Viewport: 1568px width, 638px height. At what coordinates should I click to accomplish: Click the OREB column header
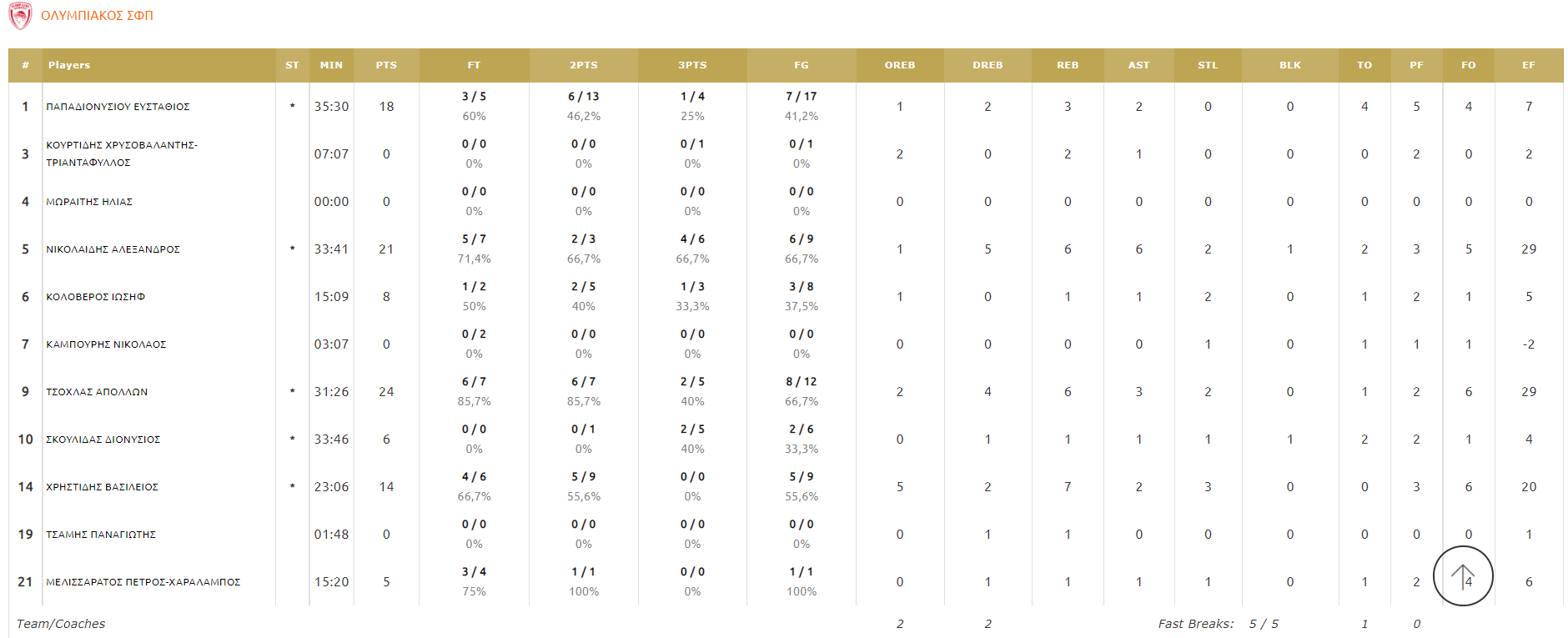click(x=900, y=65)
